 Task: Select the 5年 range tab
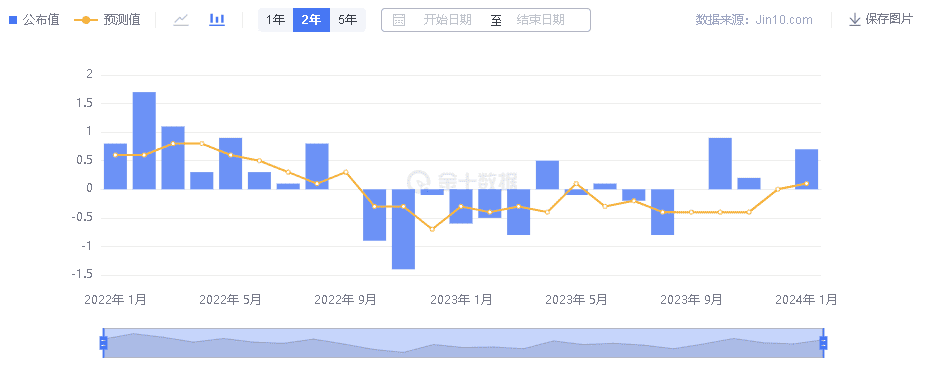(x=347, y=20)
